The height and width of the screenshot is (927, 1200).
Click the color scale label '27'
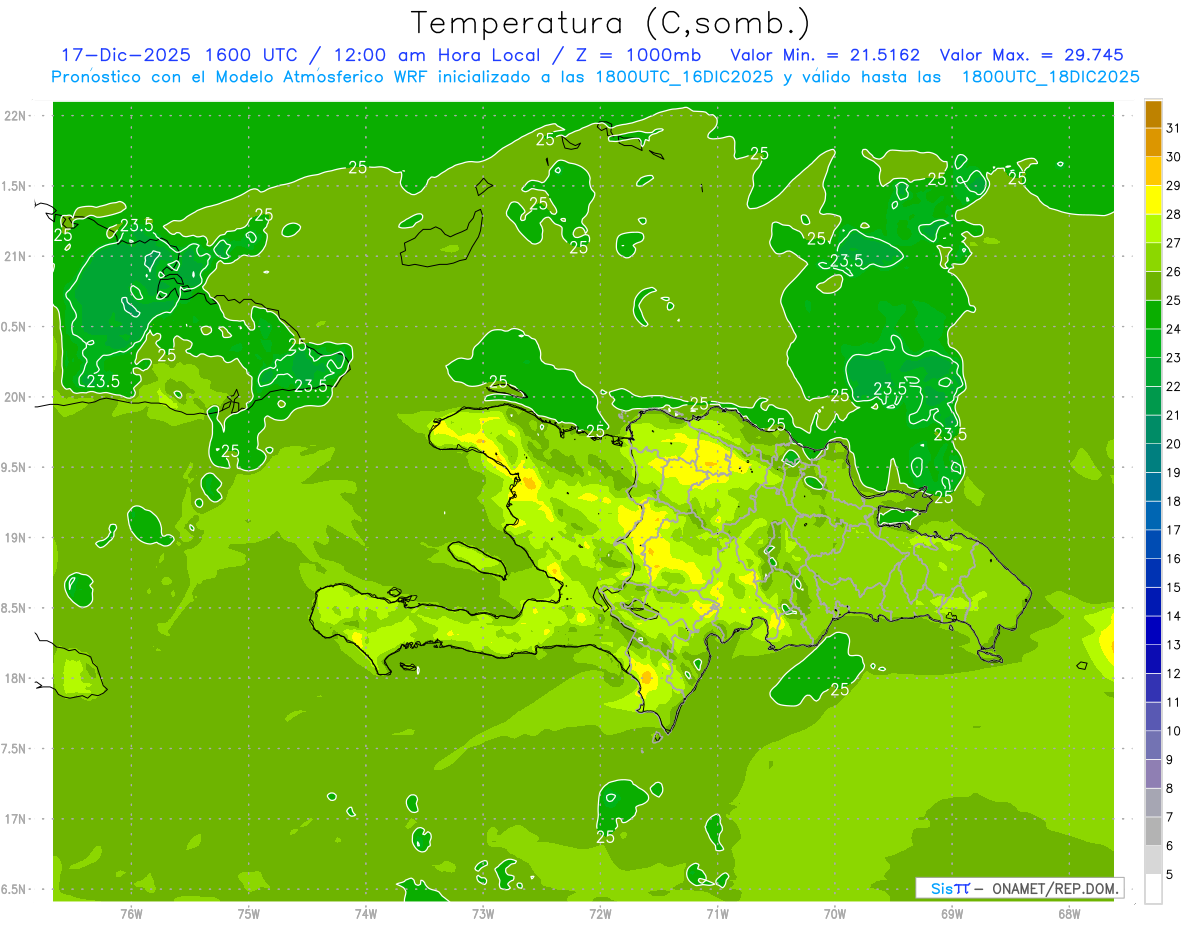click(x=1174, y=244)
